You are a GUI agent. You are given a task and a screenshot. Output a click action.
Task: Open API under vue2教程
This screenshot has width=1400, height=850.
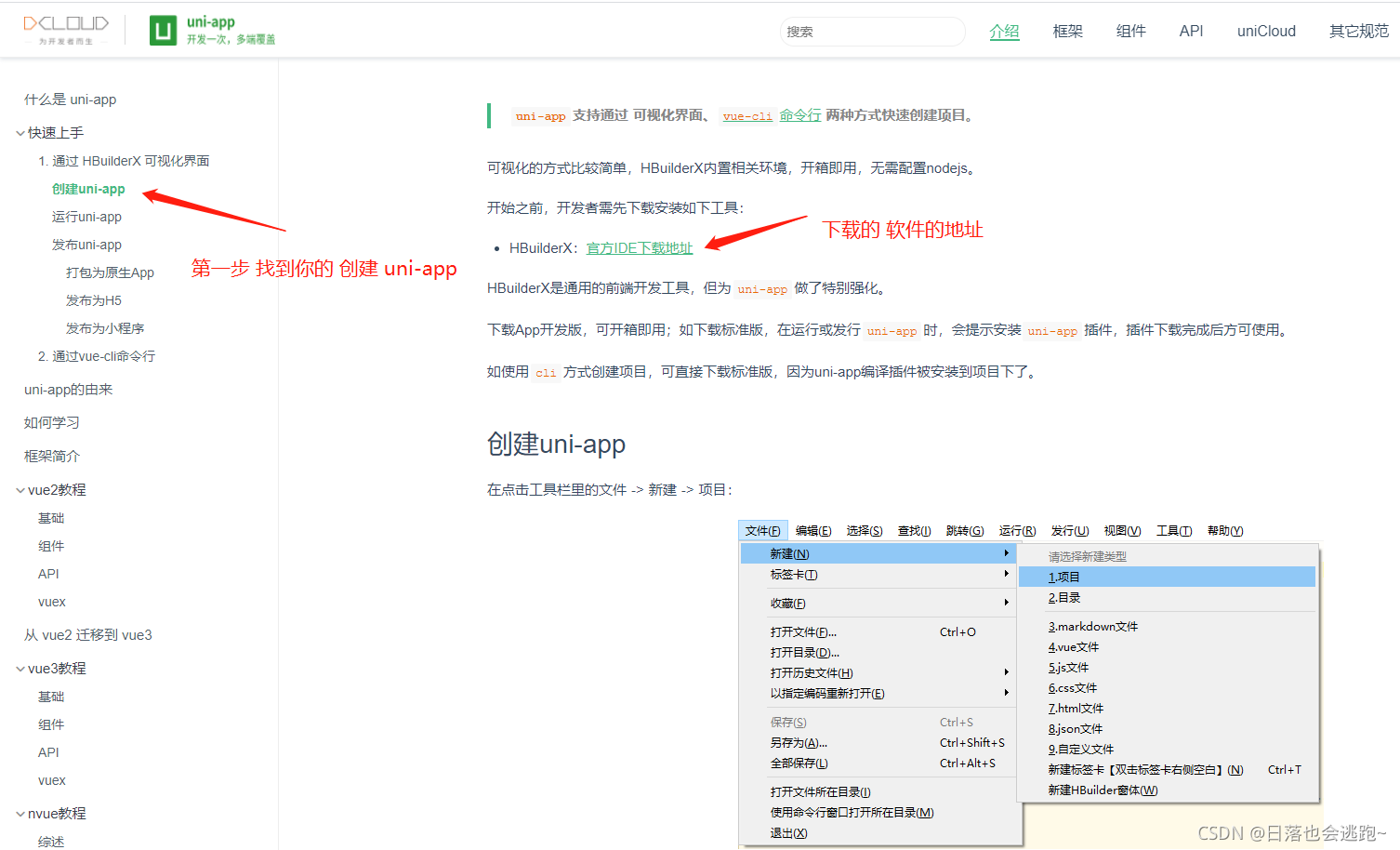click(x=48, y=574)
